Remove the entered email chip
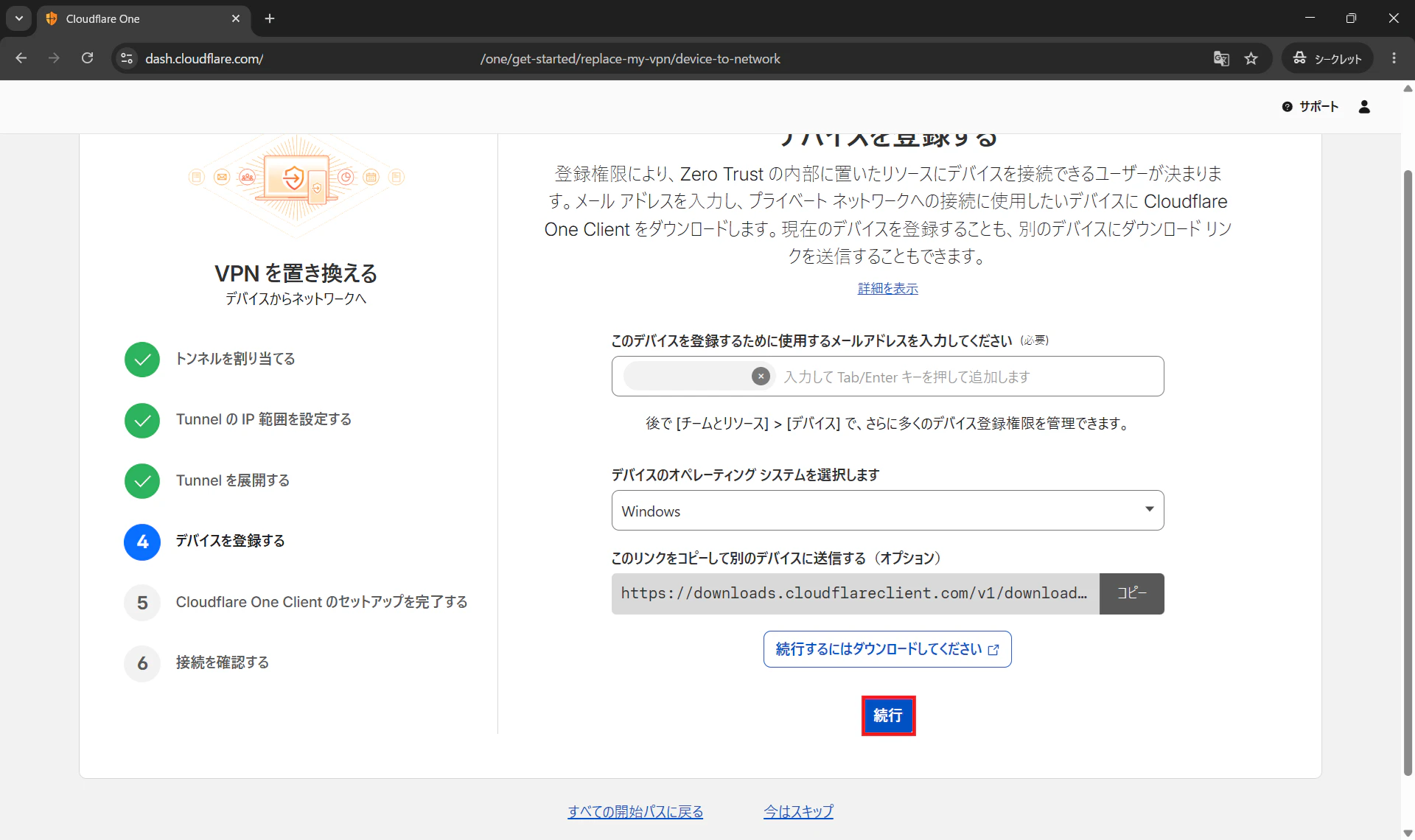This screenshot has width=1415, height=840. [761, 377]
